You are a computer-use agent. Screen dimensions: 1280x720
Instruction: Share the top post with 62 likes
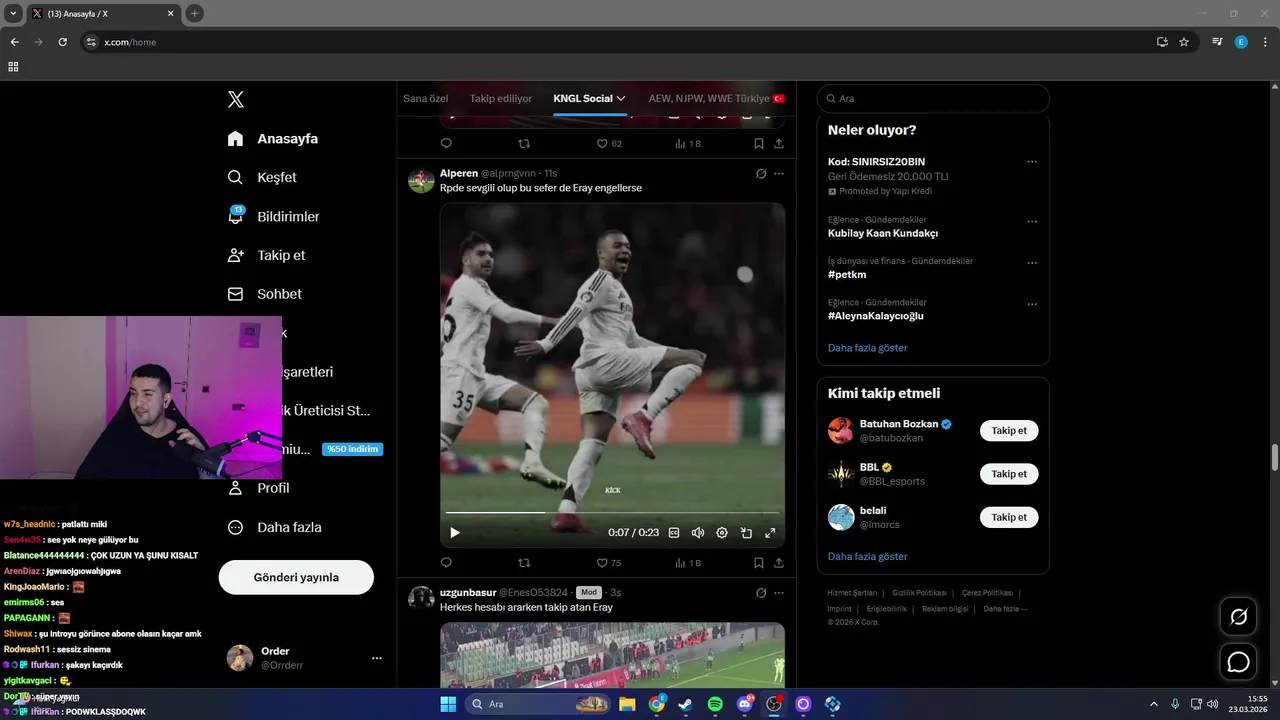(x=779, y=143)
